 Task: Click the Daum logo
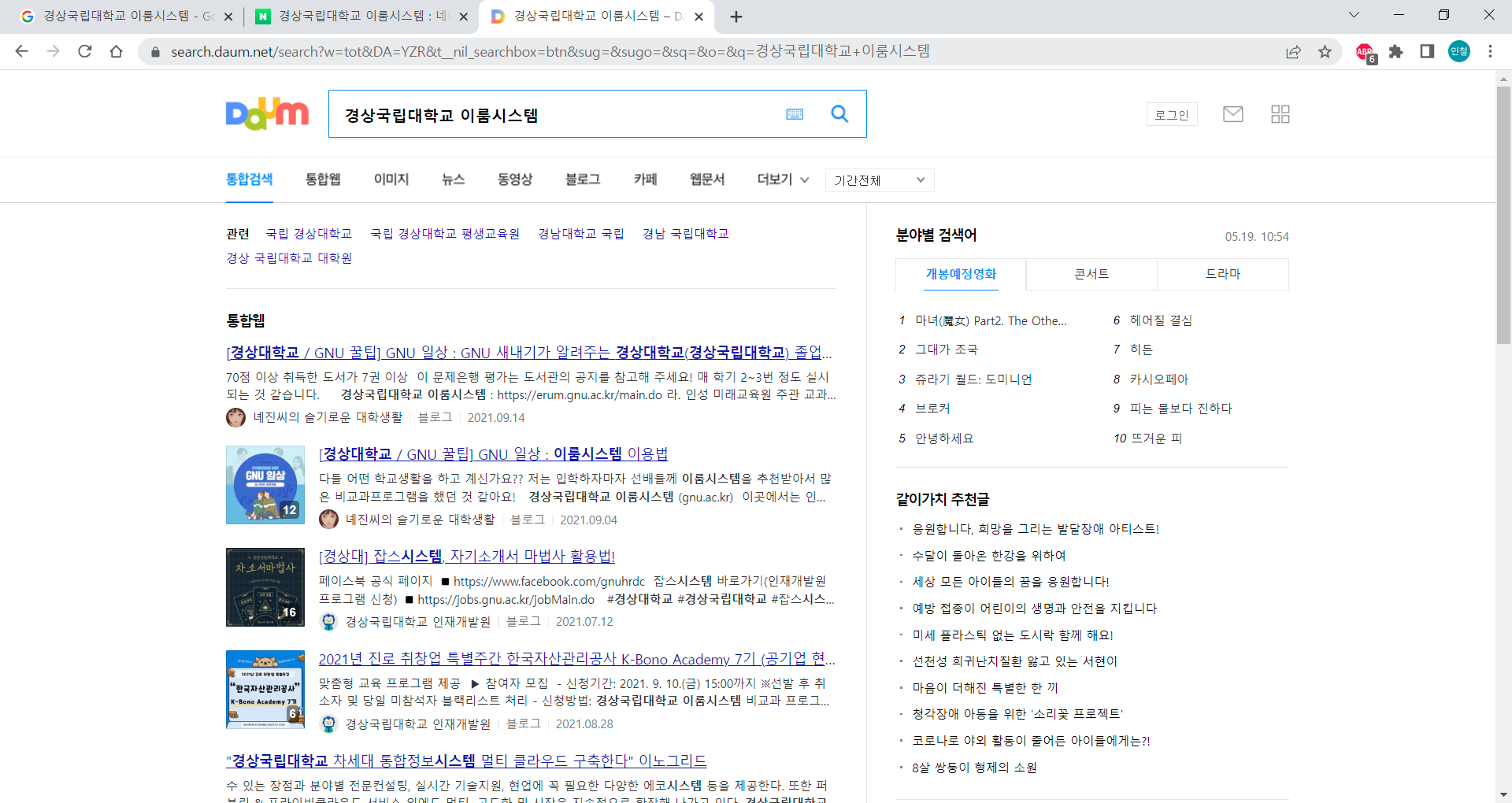(267, 114)
